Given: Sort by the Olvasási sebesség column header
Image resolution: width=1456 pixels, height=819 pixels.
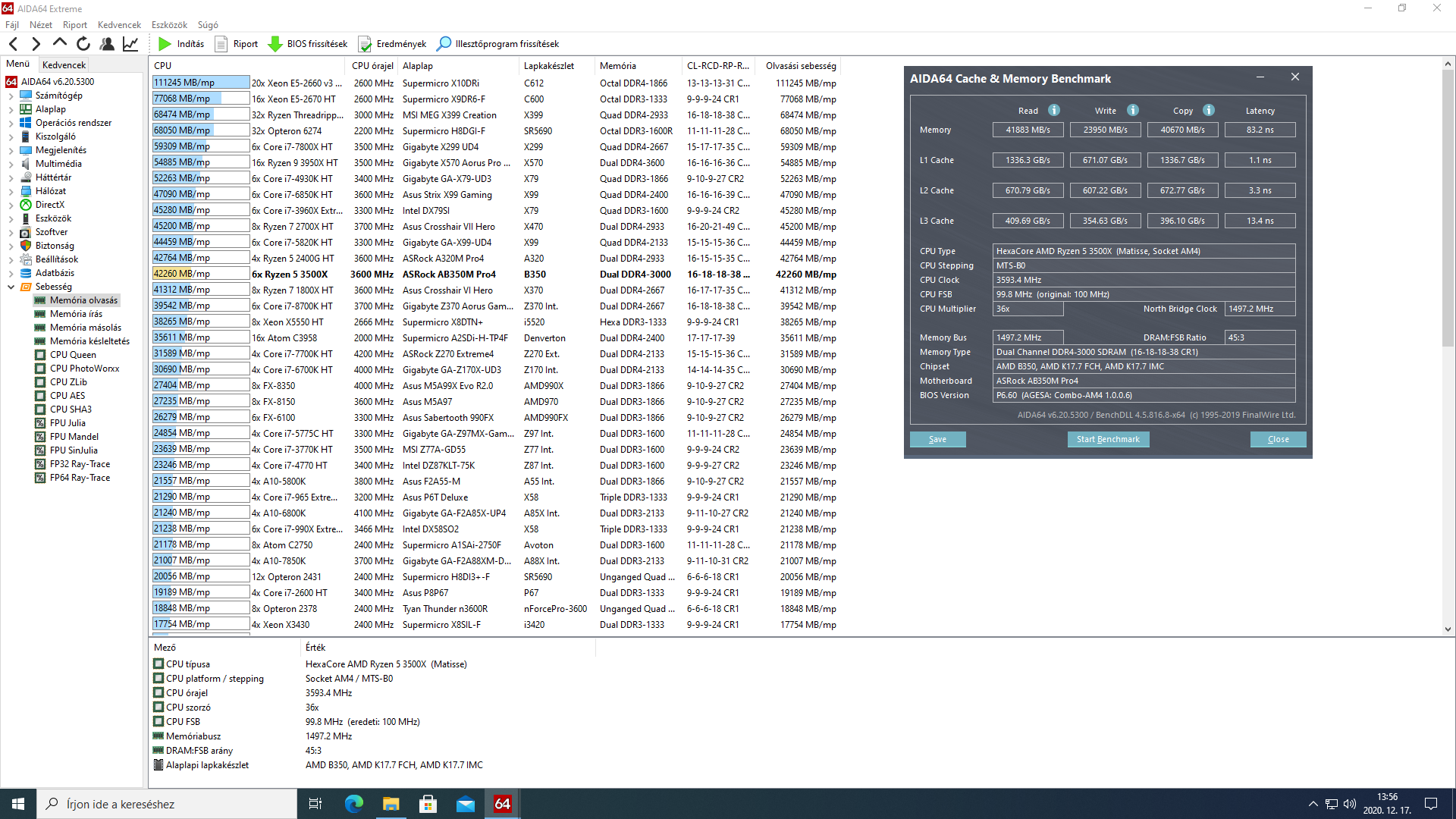Looking at the screenshot, I should click(x=801, y=66).
